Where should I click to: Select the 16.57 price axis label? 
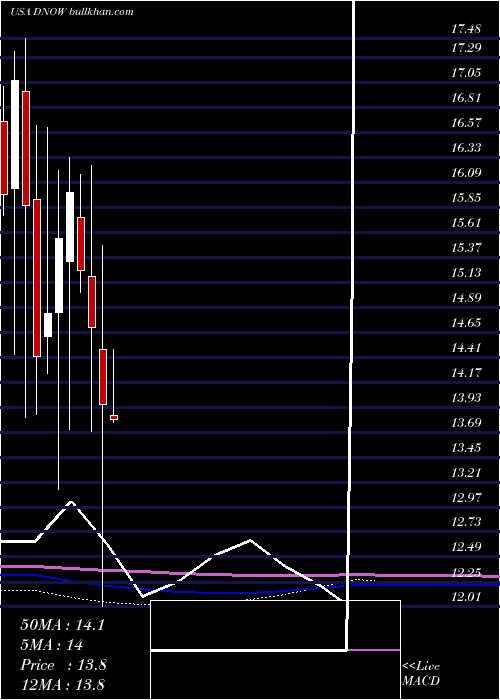pos(466,122)
